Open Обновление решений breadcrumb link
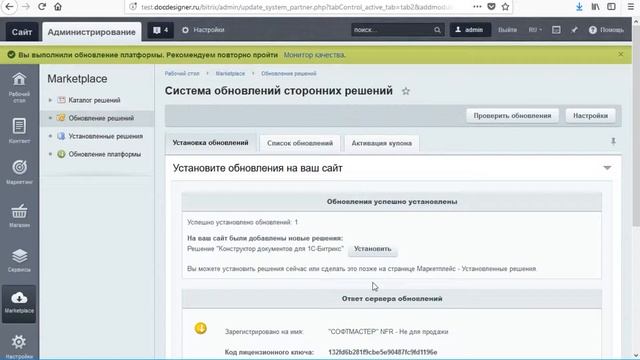 click(289, 73)
